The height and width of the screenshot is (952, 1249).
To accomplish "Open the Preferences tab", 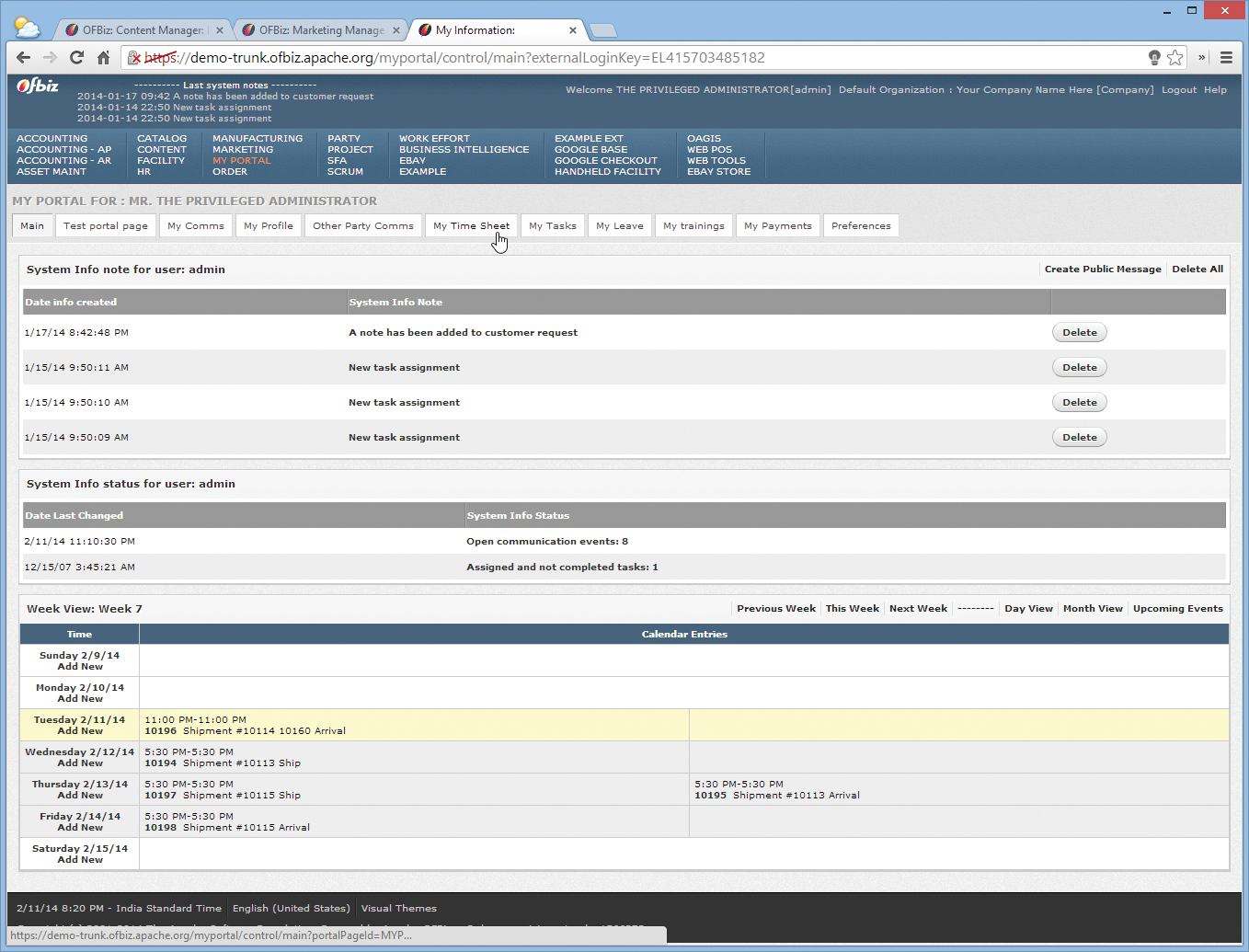I will (861, 225).
